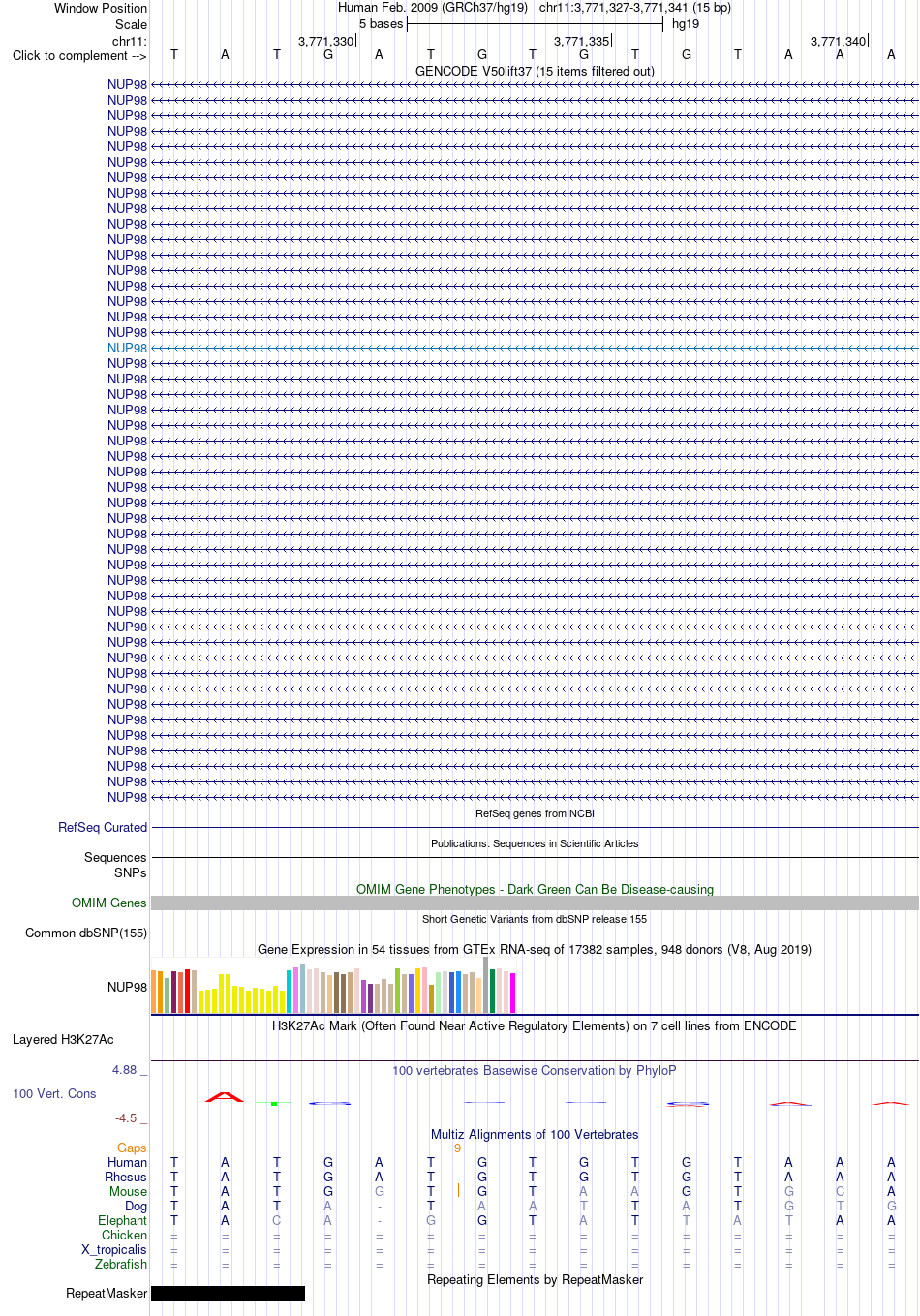
Task: Click the 100 Vert. Cons track label
Action: [x=54, y=1093]
